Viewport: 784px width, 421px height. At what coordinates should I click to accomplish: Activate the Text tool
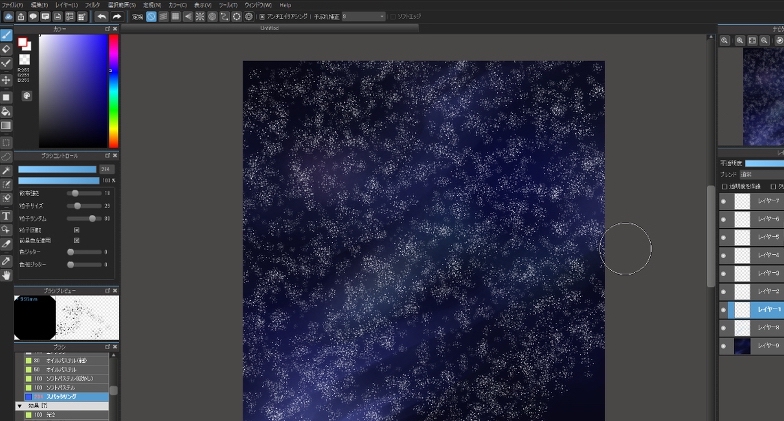click(x=6, y=215)
